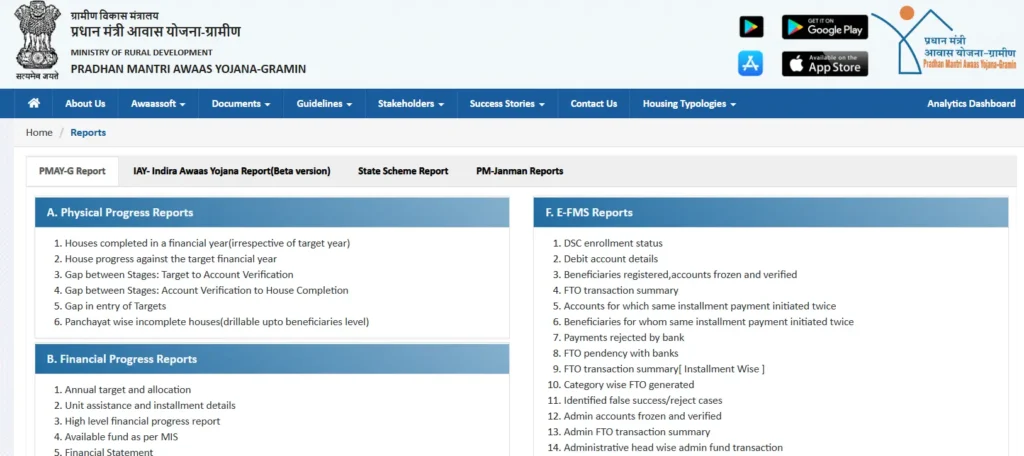Open Unit assistance and installment details
The image size is (1024, 456).
[150, 405]
